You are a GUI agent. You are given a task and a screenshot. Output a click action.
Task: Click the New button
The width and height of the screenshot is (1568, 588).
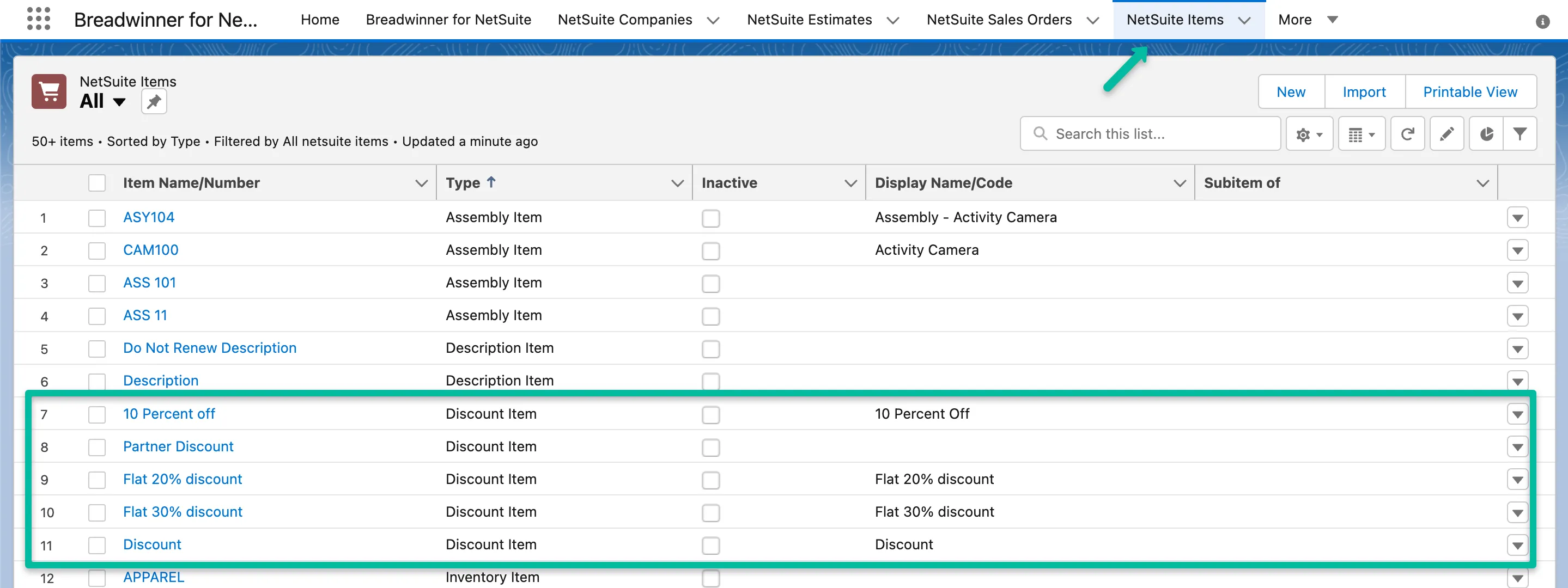(x=1291, y=92)
